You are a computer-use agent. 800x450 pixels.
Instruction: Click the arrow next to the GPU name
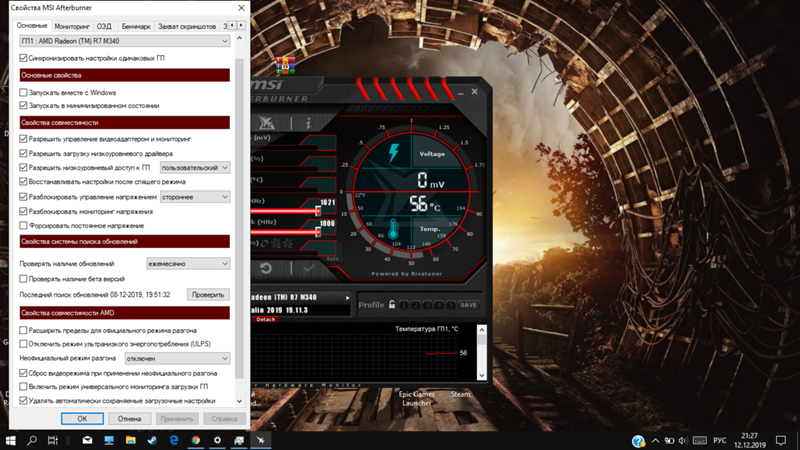click(x=347, y=297)
